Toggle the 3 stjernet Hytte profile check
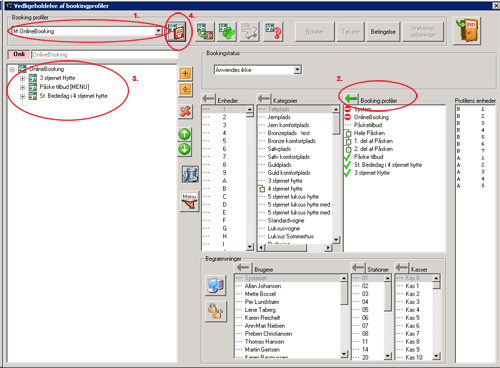The image size is (500, 368). (347, 173)
